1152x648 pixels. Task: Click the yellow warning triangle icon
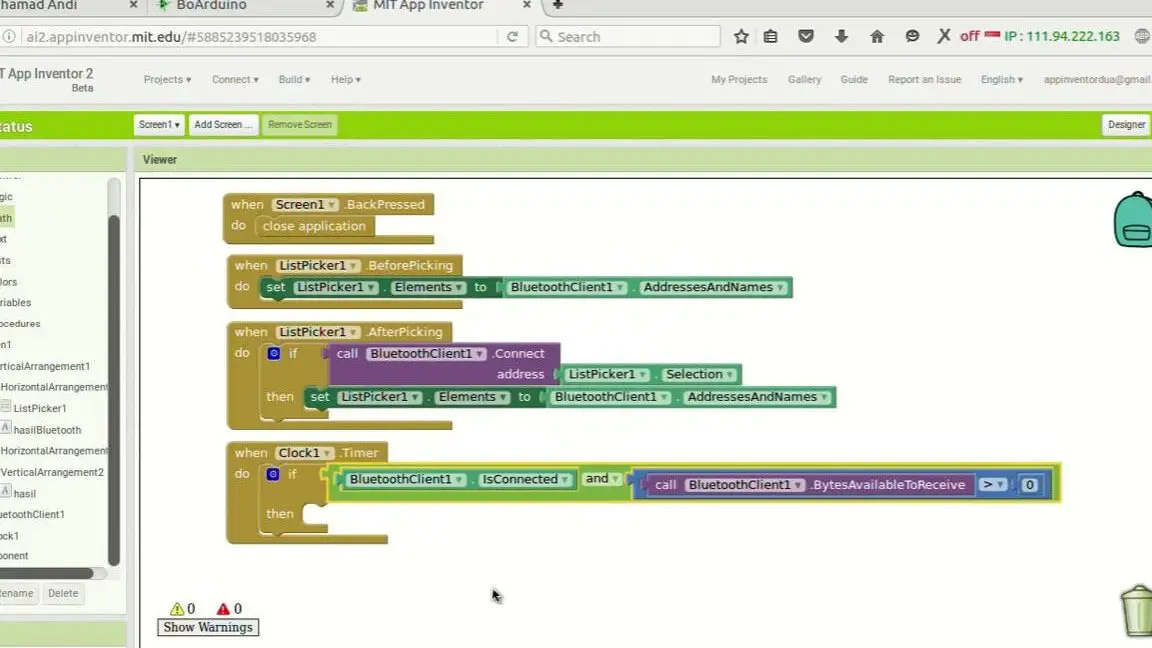[x=177, y=608]
